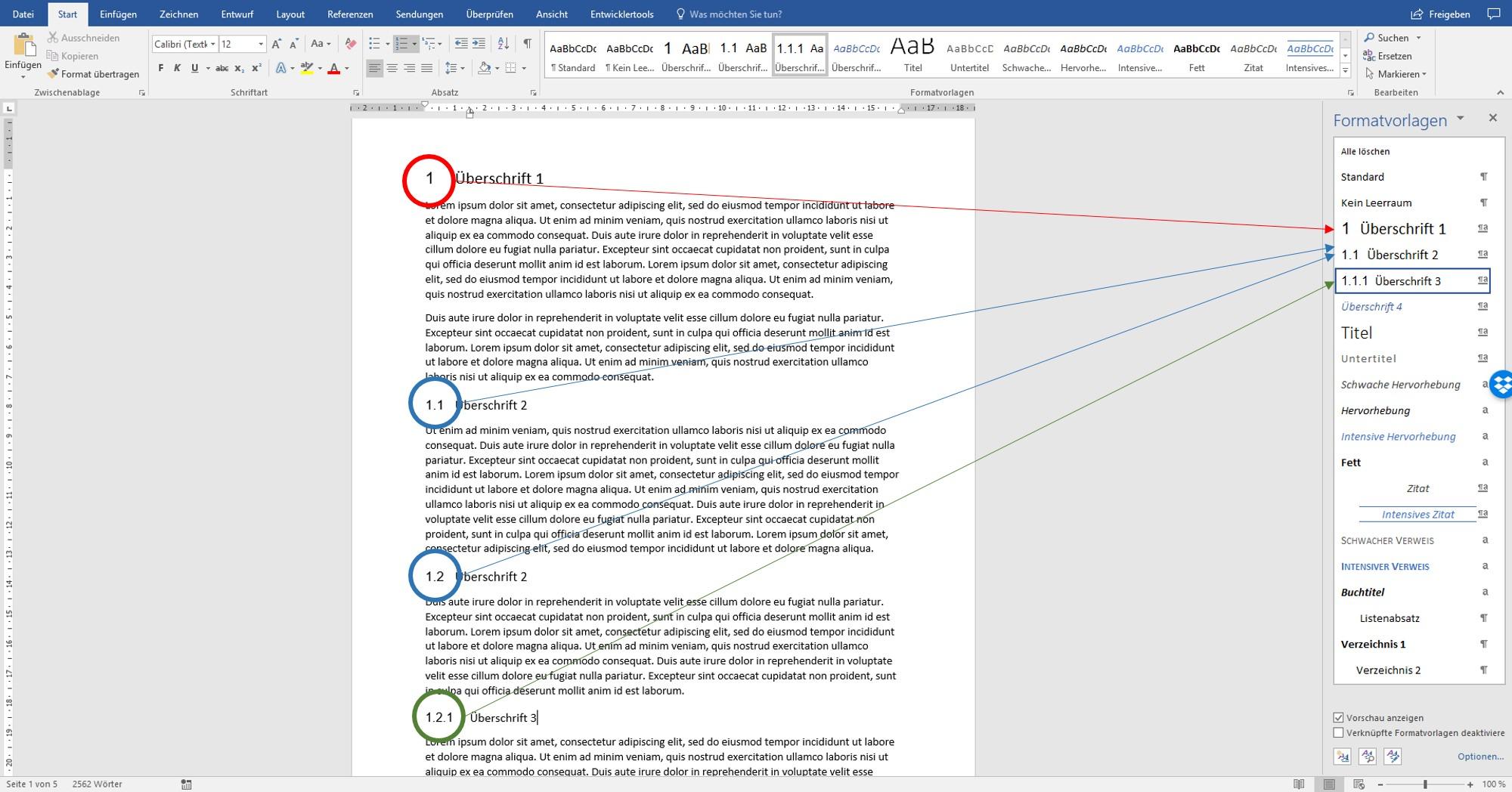The height and width of the screenshot is (792, 1512).
Task: Click the Was möchten Sie tun search box
Action: click(729, 14)
